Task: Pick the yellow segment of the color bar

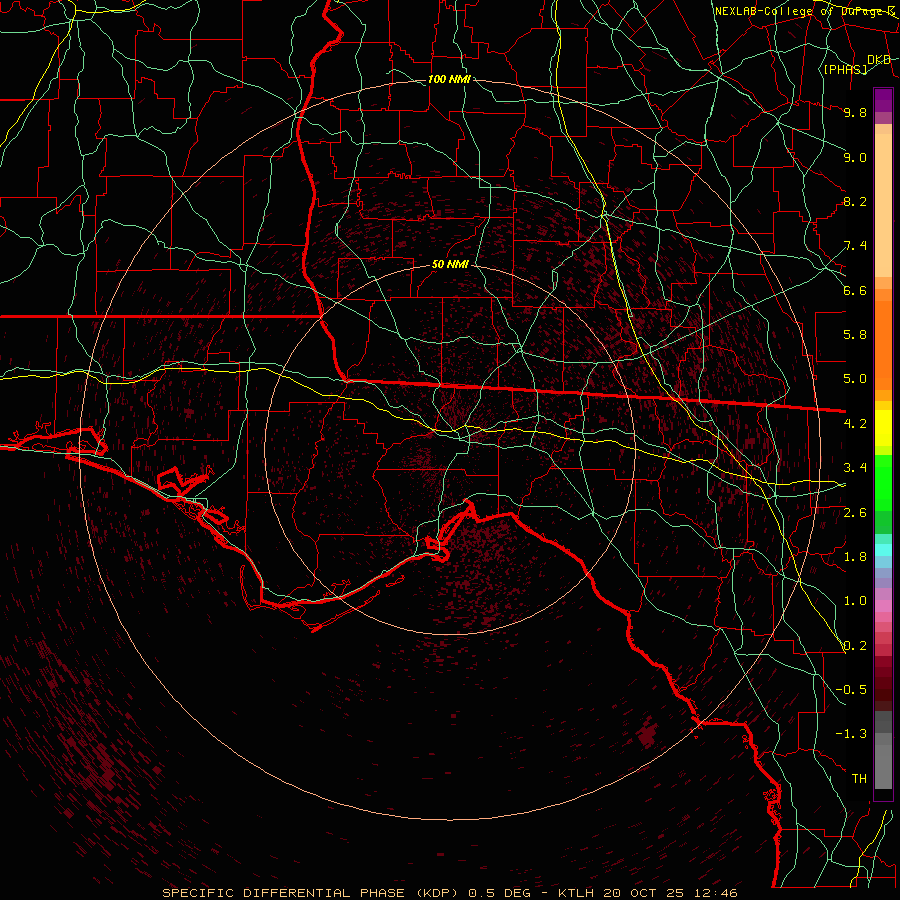Action: [x=883, y=428]
